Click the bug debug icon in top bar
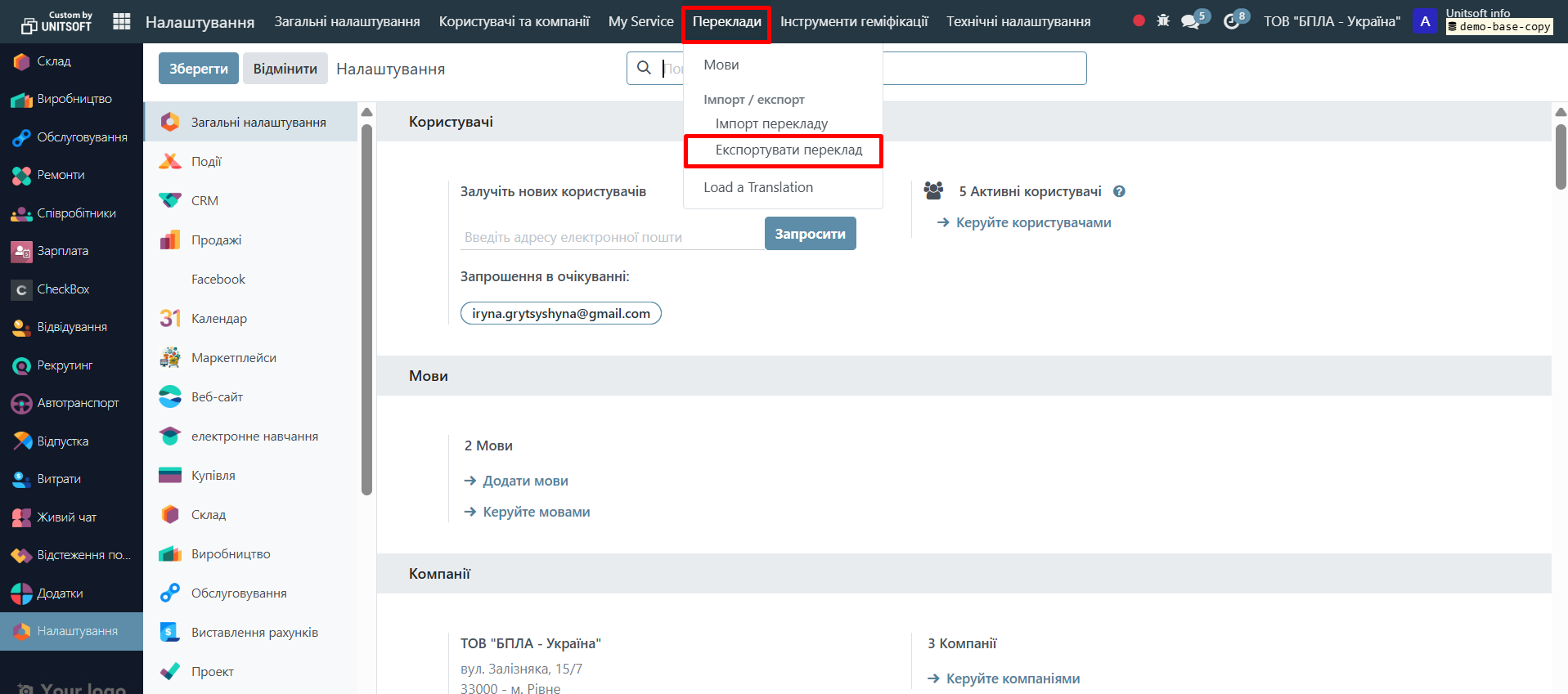1568x694 pixels. pyautogui.click(x=1163, y=21)
